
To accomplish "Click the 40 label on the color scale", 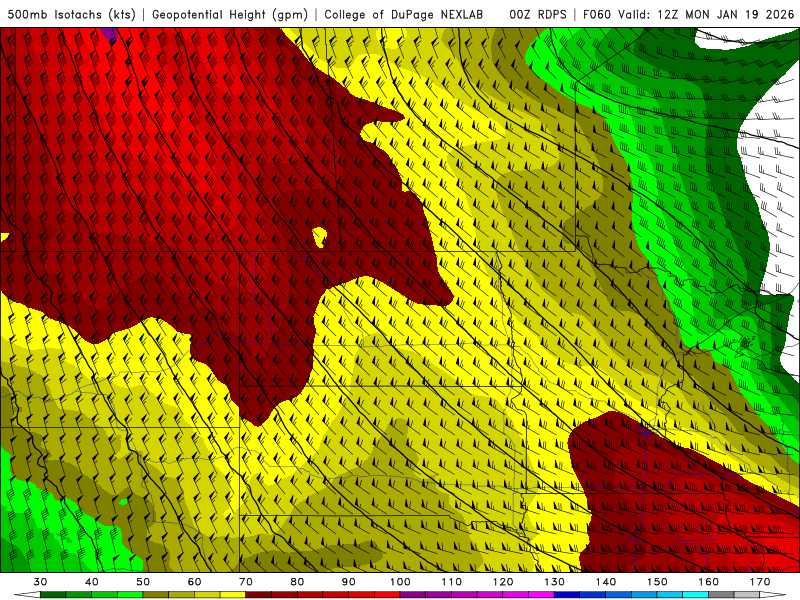I will 92,582.
